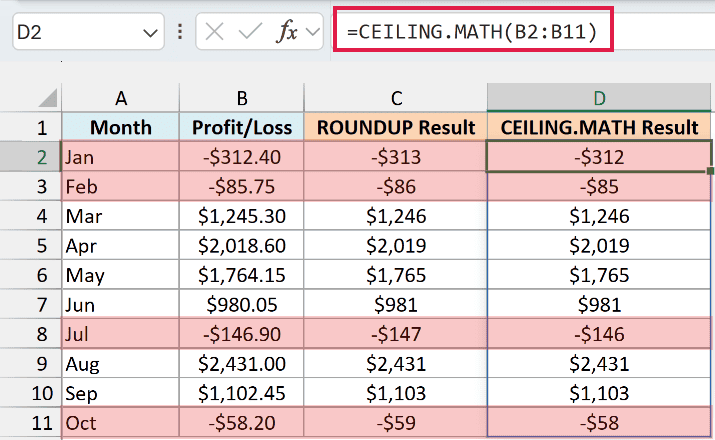The image size is (715, 440).
Task: Select row 7 header
Action: tap(31, 305)
